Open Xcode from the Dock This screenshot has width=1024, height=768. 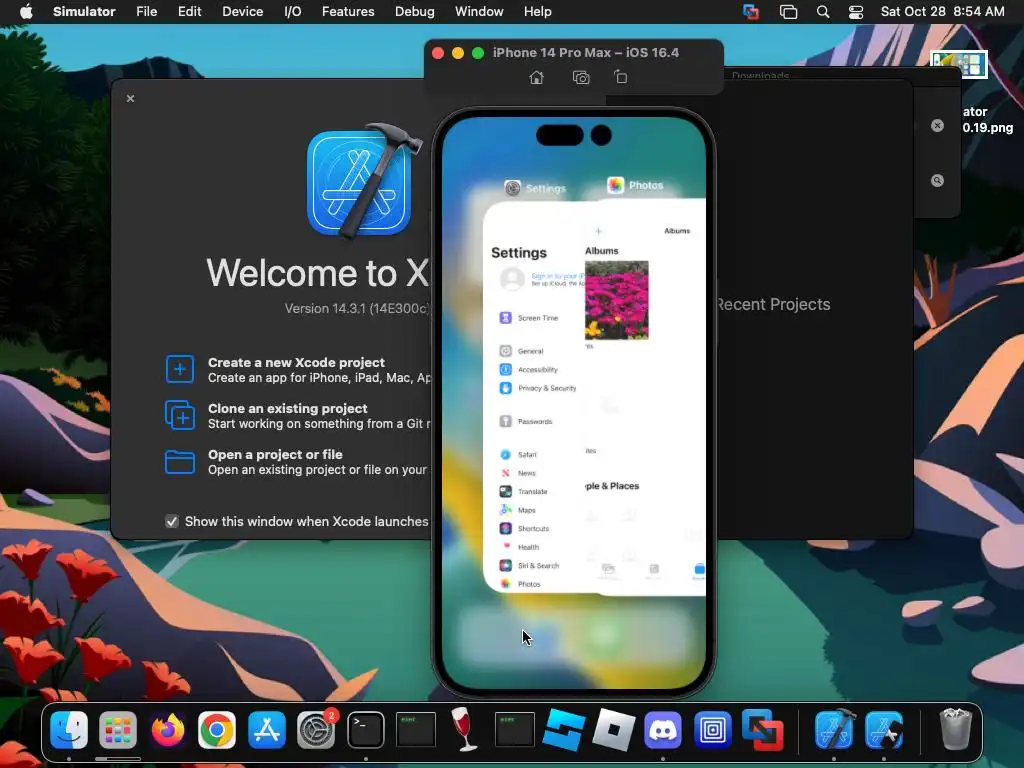pyautogui.click(x=835, y=729)
